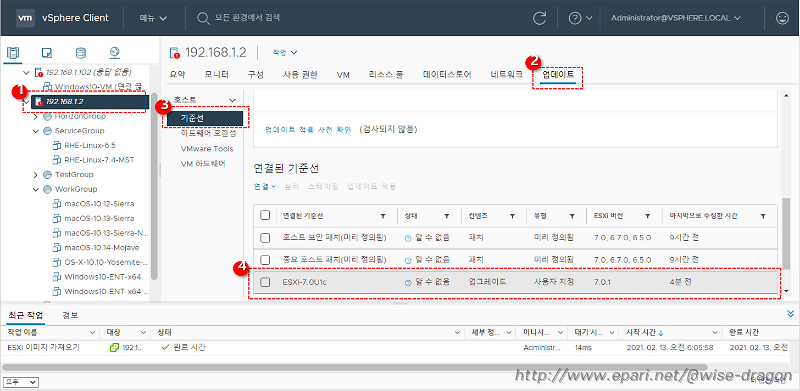Tick the host security patch baseline checkbox
This screenshot has width=800, height=391.
click(x=265, y=238)
